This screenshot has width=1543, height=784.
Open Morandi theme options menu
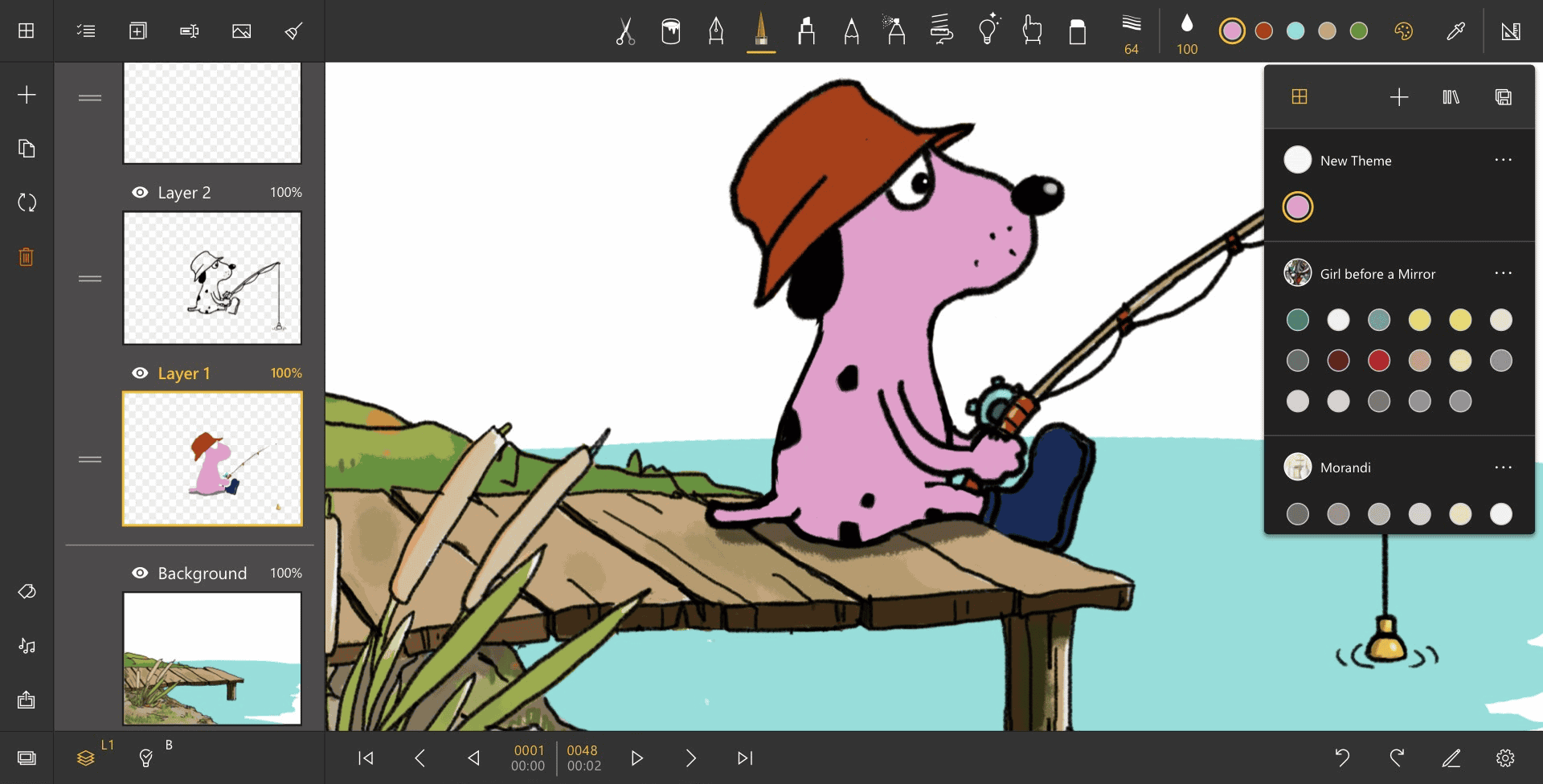1503,467
